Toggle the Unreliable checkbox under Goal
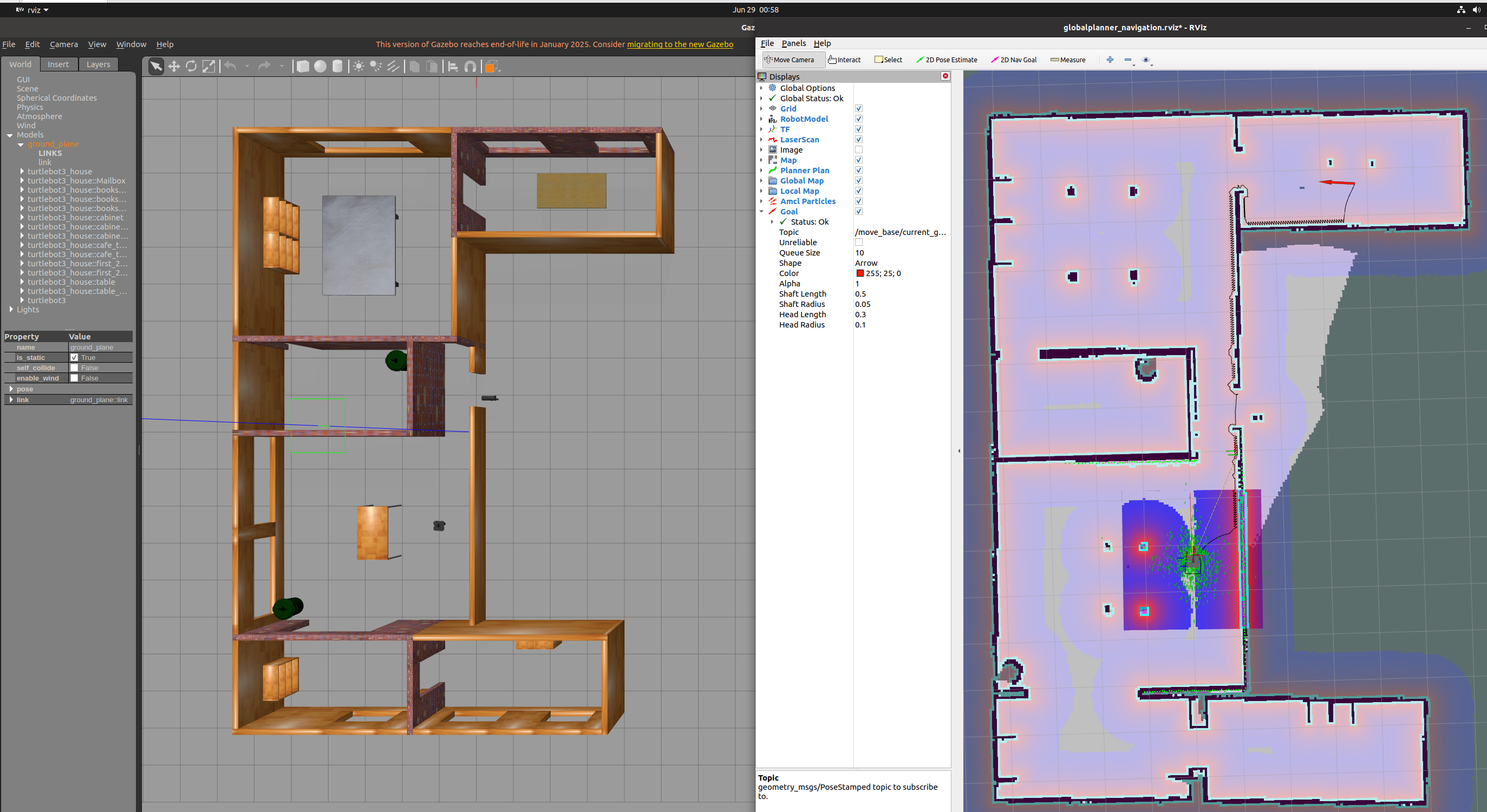The image size is (1487, 812). [x=858, y=243]
